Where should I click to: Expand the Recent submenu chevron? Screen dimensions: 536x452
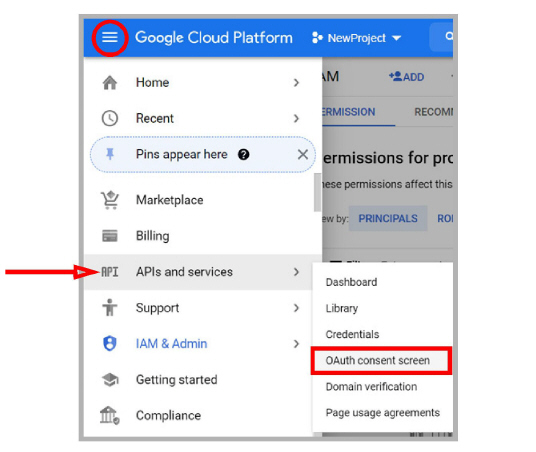click(296, 118)
